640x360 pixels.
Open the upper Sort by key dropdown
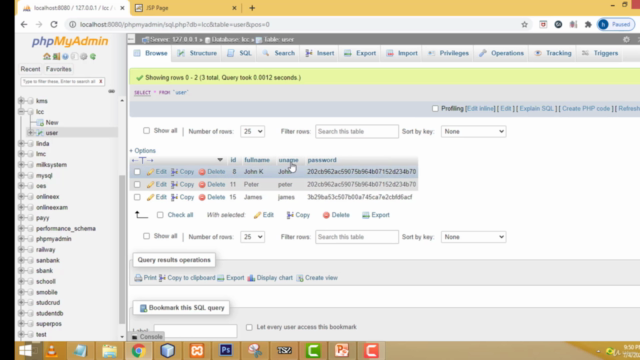(x=473, y=131)
